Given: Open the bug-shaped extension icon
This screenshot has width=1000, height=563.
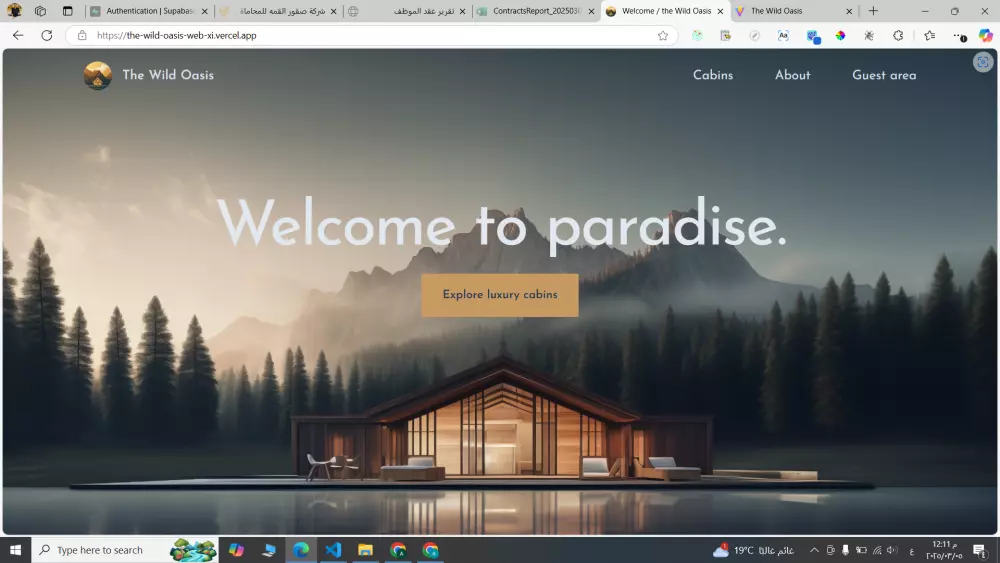Looking at the screenshot, I should 869,36.
